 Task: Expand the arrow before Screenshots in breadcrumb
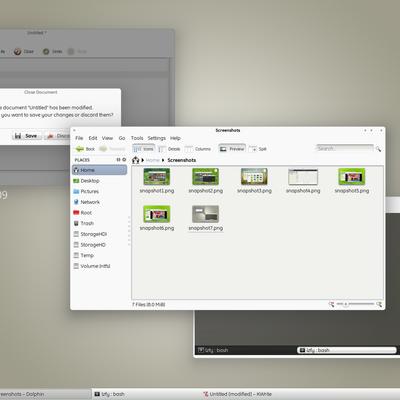tap(163, 160)
